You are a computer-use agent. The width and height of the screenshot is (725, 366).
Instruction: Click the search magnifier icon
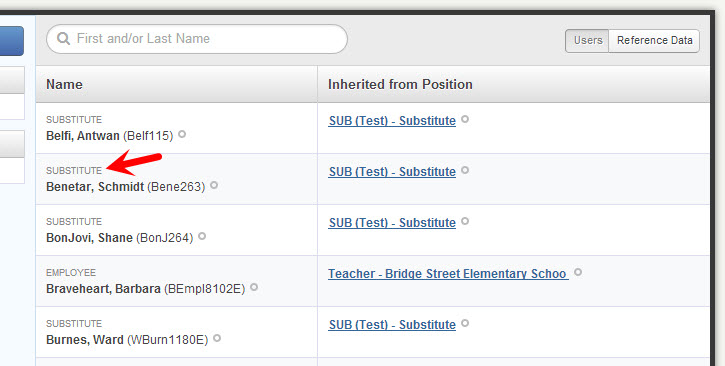(63, 38)
